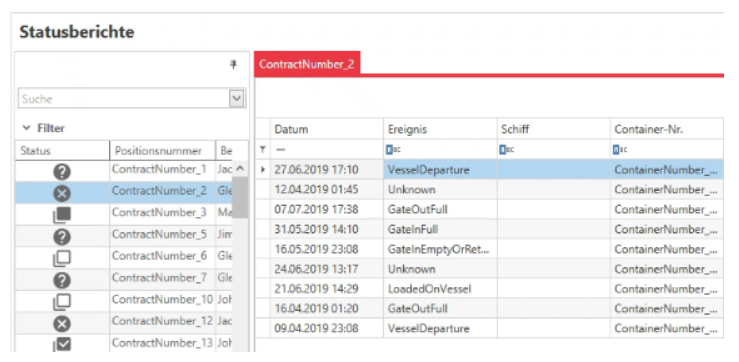Open the Suche dropdown arrow

(237, 99)
